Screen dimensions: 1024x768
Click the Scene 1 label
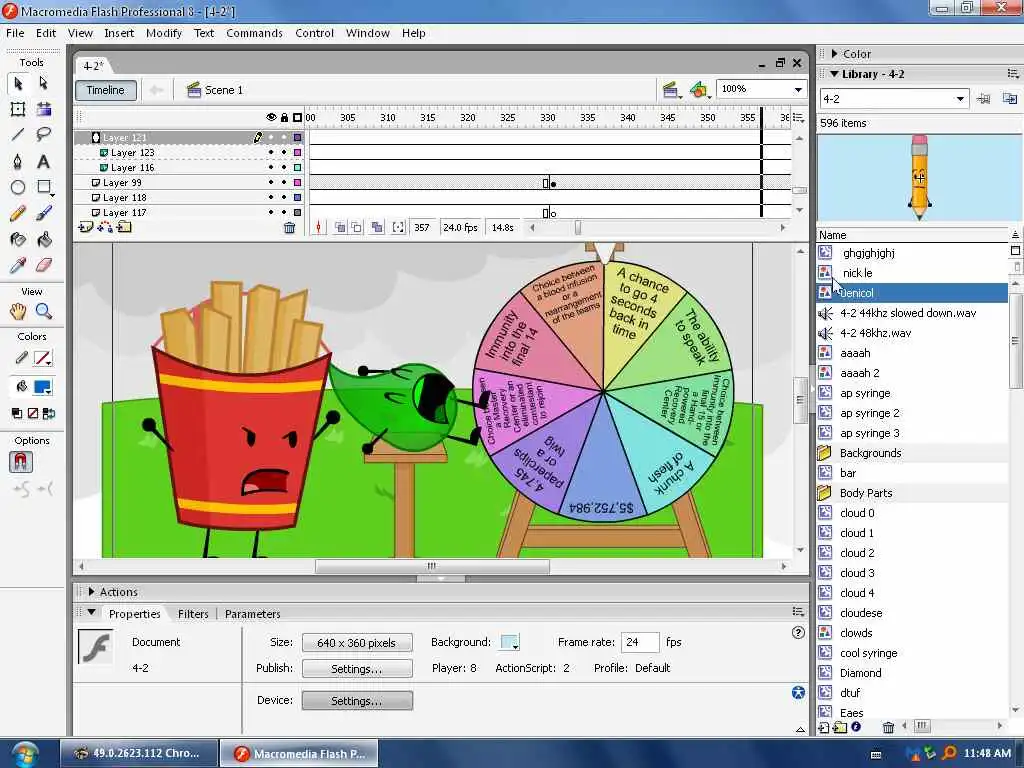click(x=224, y=90)
